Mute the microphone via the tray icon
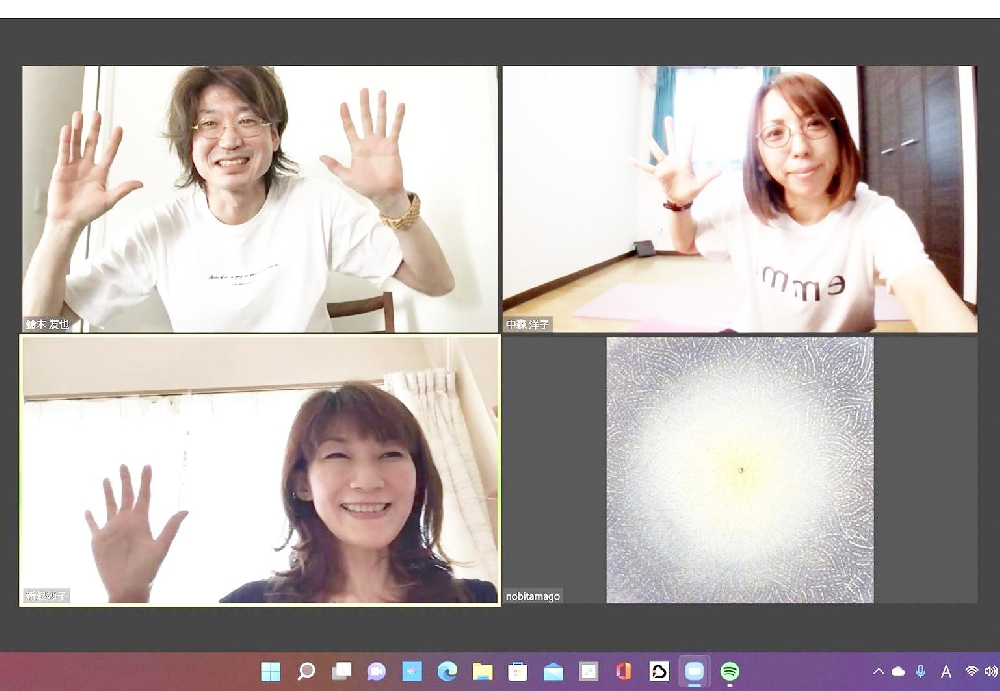 [920, 671]
